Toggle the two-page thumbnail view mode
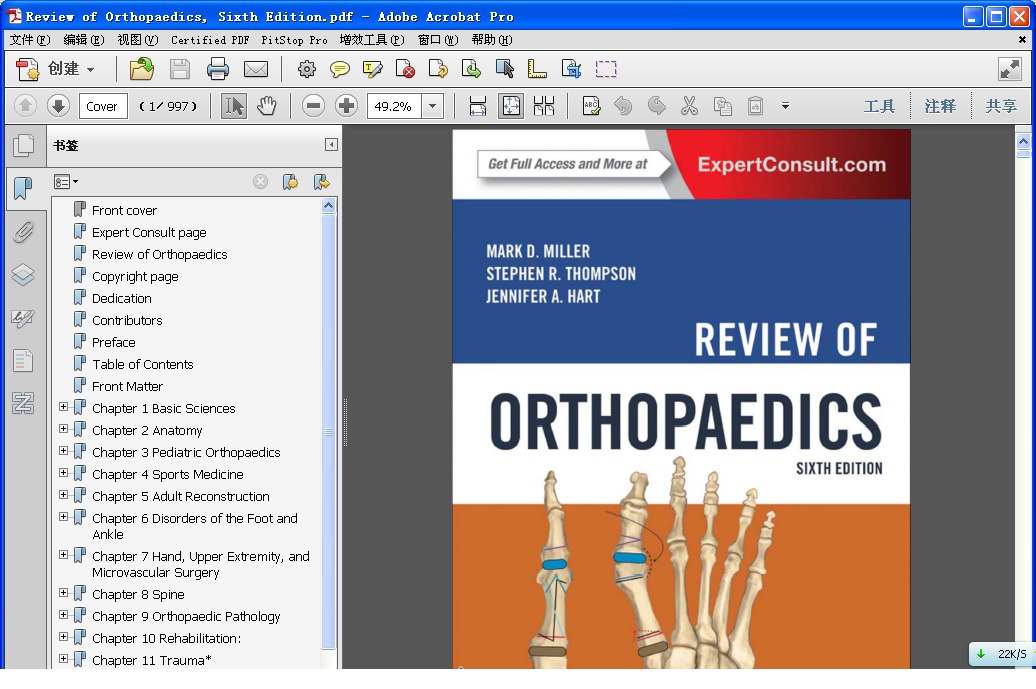Viewport: 1036px width, 689px height. coord(544,106)
